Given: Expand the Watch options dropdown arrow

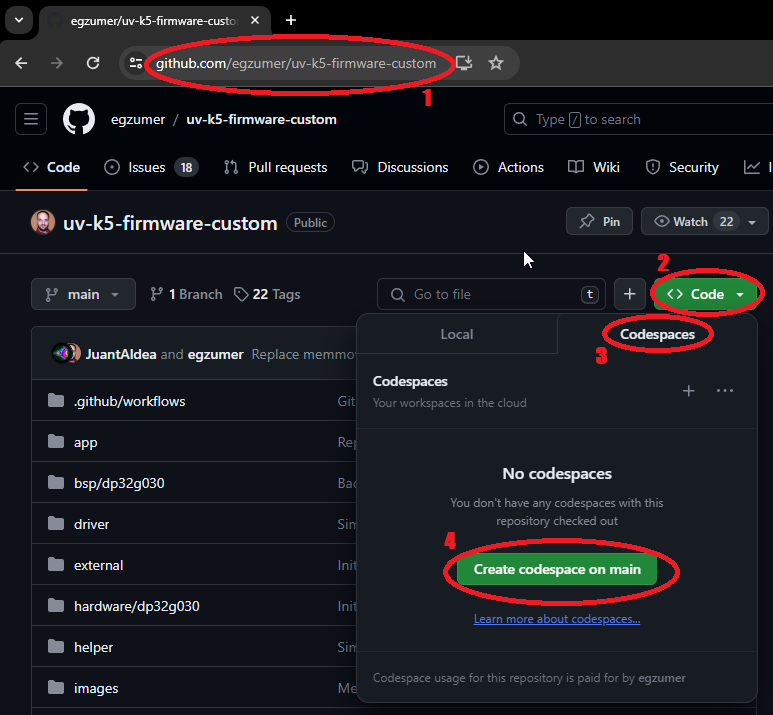Looking at the screenshot, I should tap(751, 222).
